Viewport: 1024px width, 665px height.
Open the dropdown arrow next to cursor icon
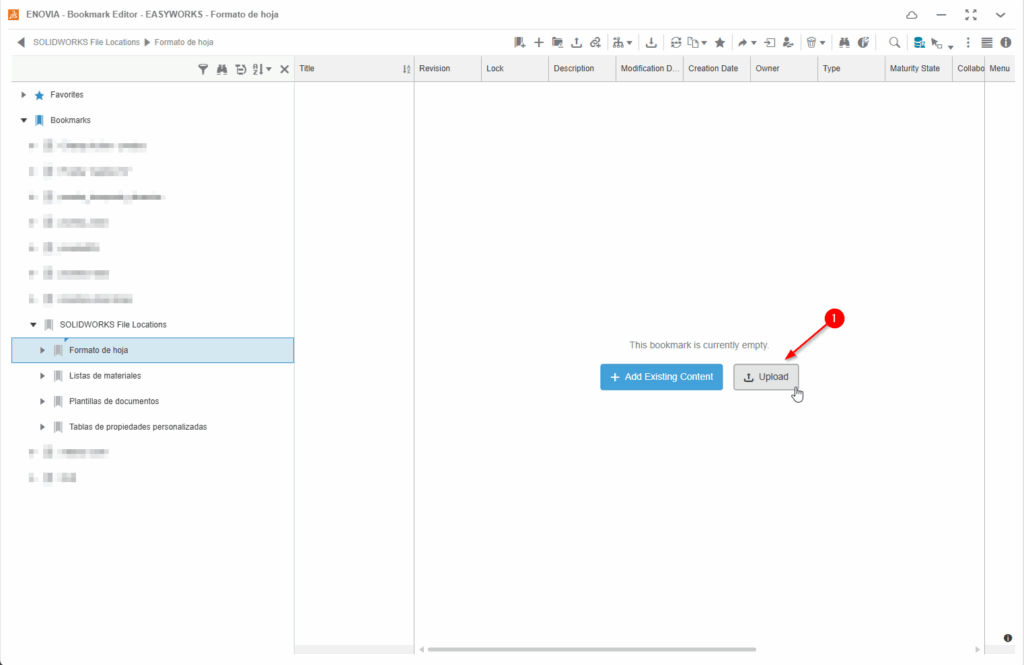click(950, 46)
